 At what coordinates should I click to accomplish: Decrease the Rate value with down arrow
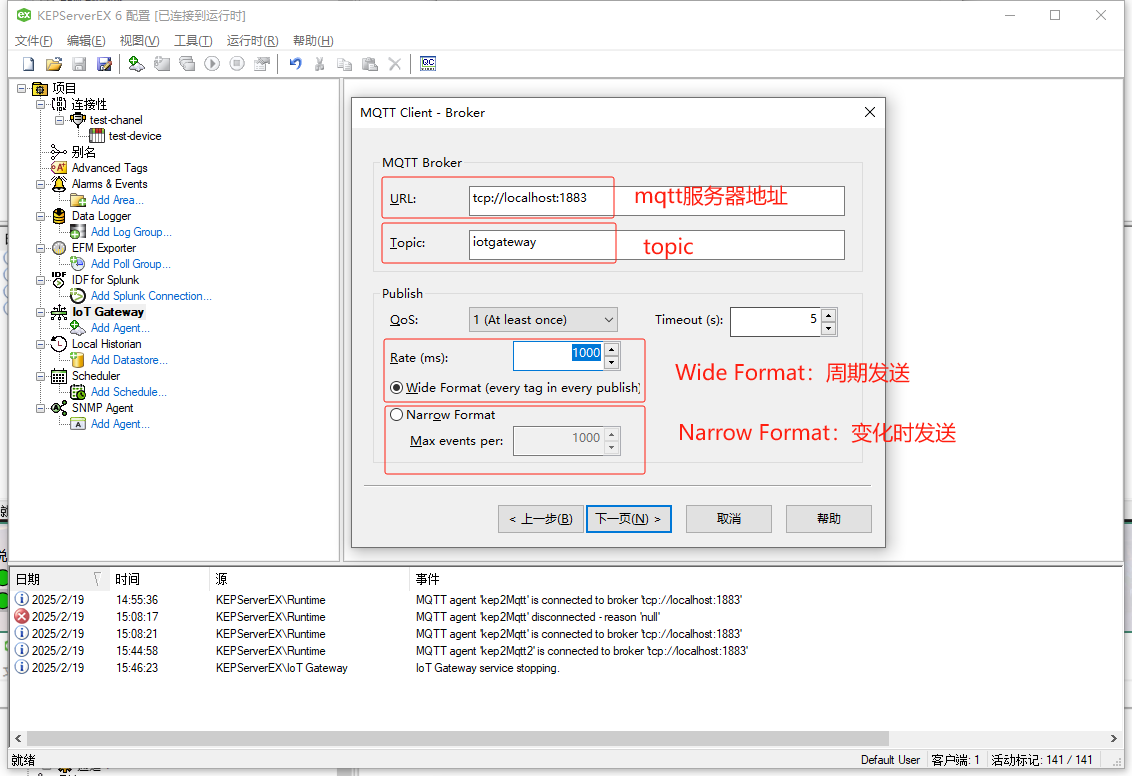pyautogui.click(x=611, y=363)
